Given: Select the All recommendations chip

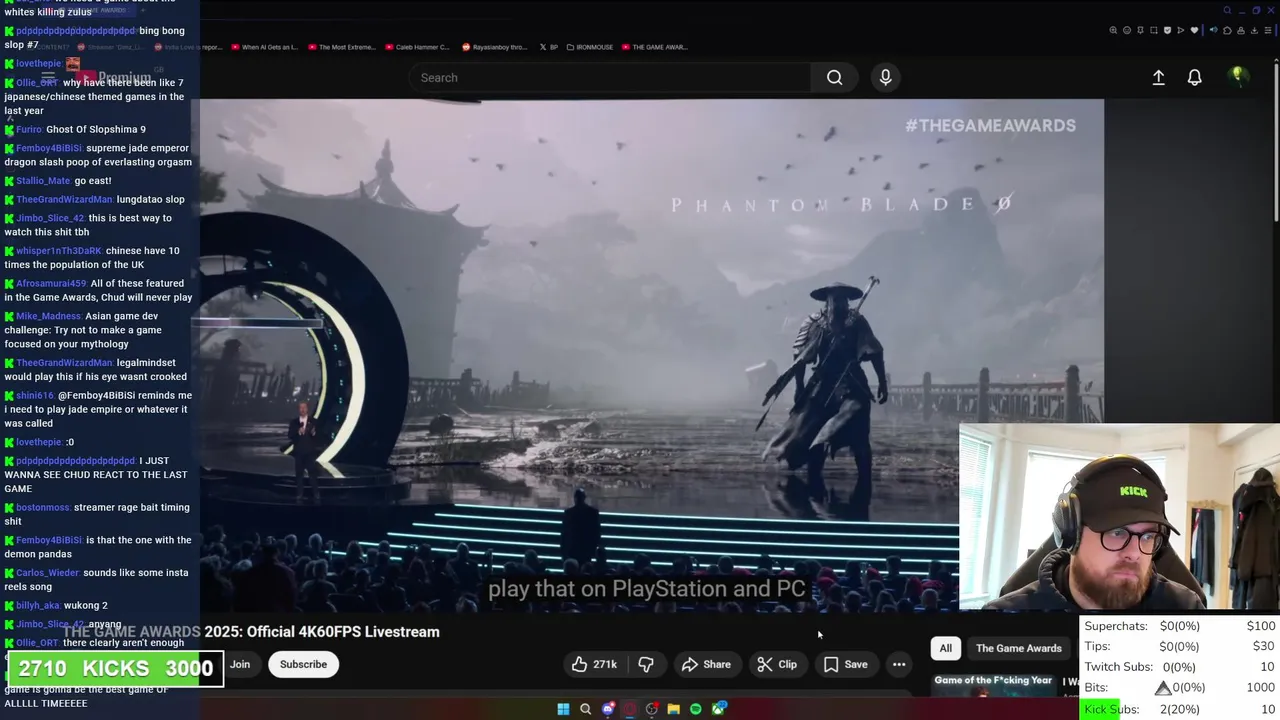Looking at the screenshot, I should [x=945, y=648].
